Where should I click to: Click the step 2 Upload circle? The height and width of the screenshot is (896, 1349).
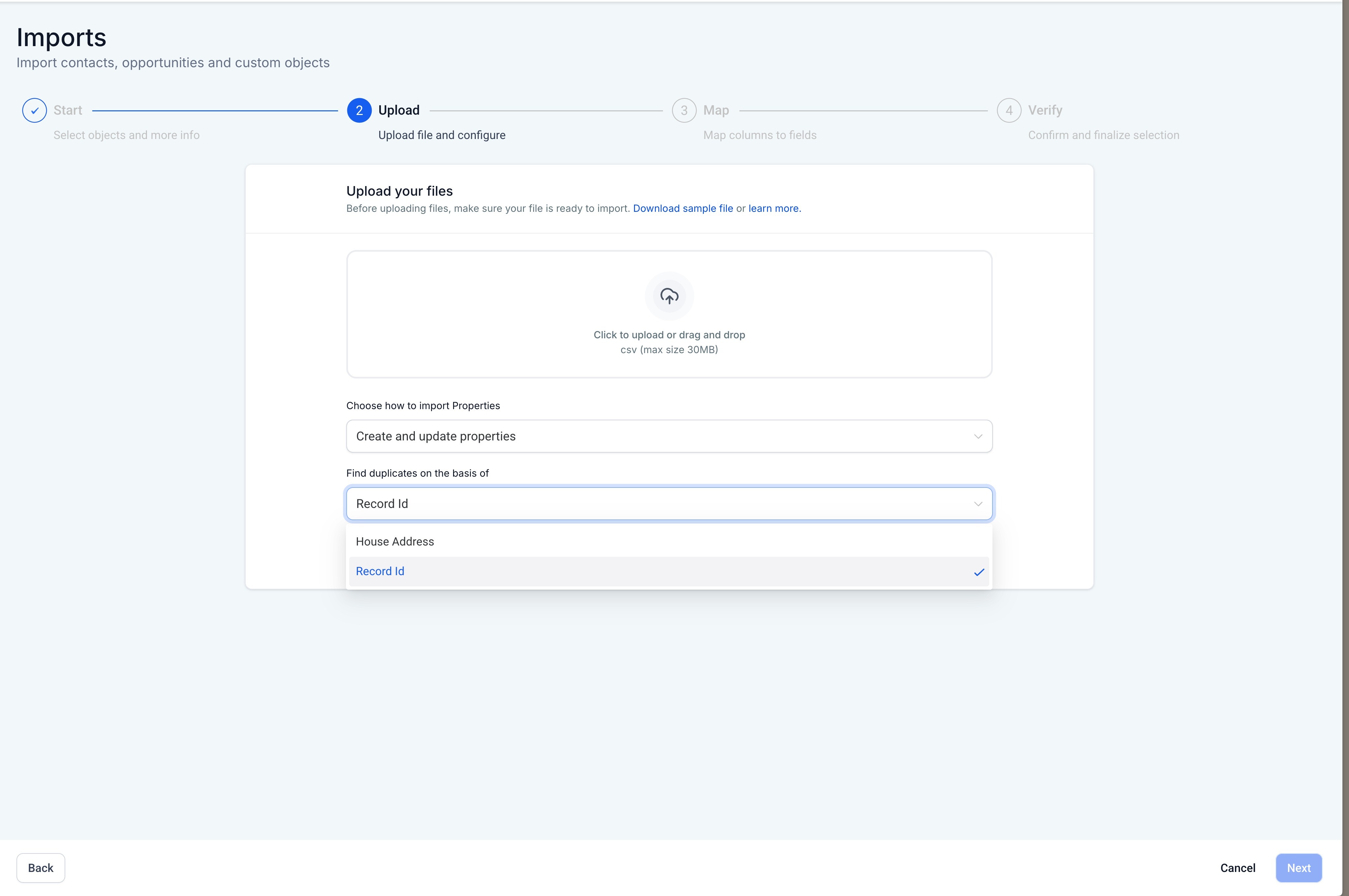tap(359, 110)
